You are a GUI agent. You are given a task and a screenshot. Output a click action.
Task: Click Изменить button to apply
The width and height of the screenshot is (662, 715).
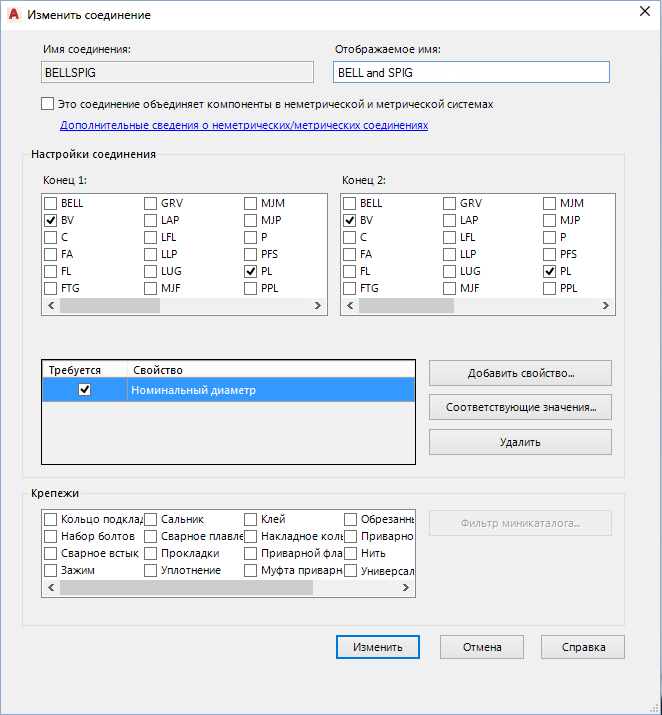[378, 647]
